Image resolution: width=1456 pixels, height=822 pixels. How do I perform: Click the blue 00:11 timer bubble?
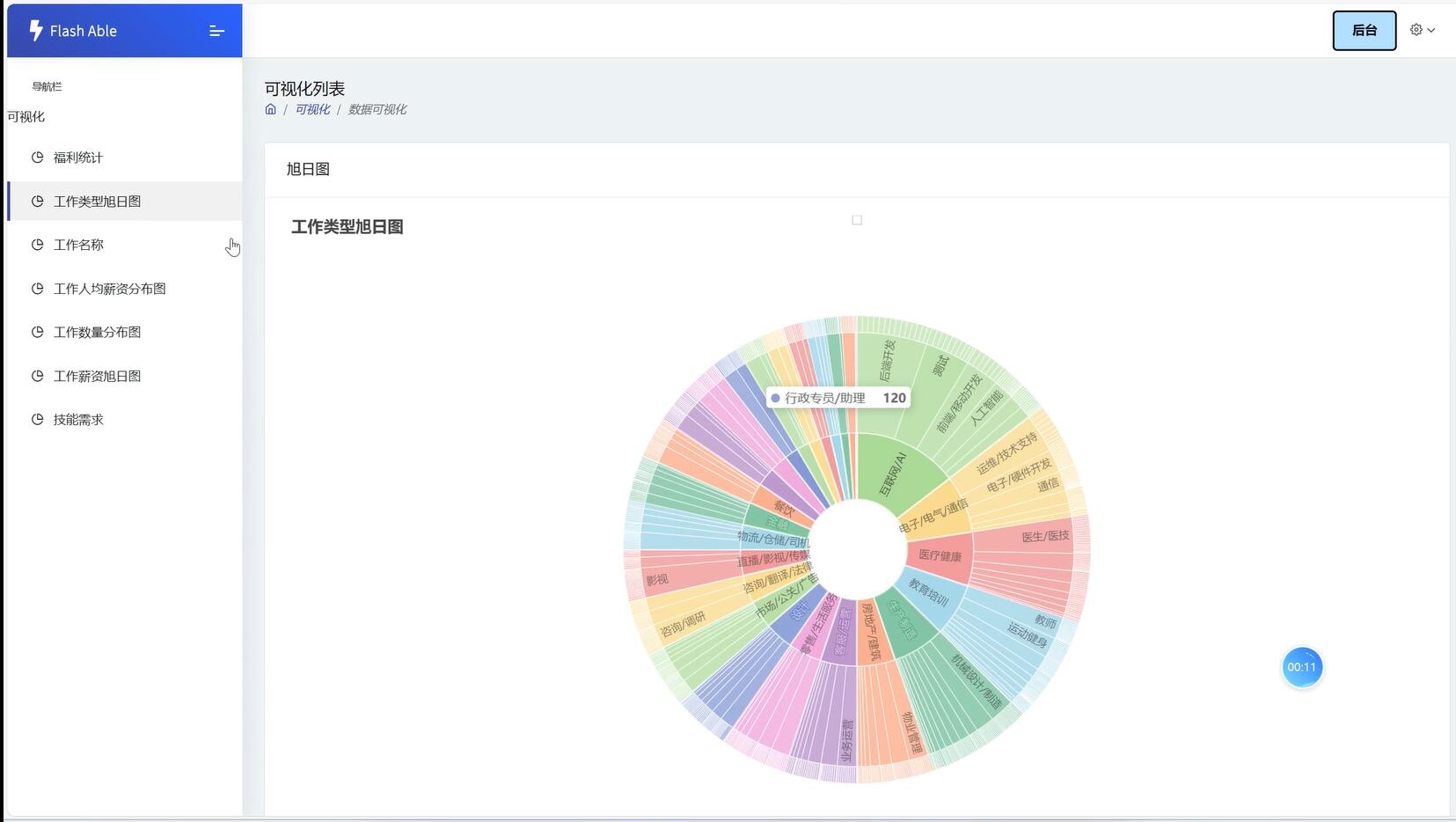[x=1301, y=667]
